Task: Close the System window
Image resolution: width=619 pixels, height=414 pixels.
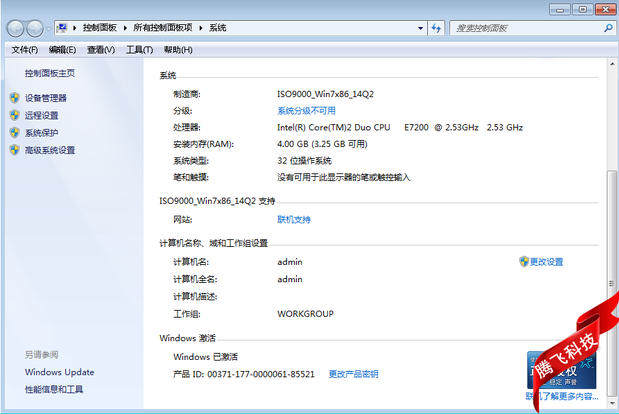Action: tap(605, 9)
